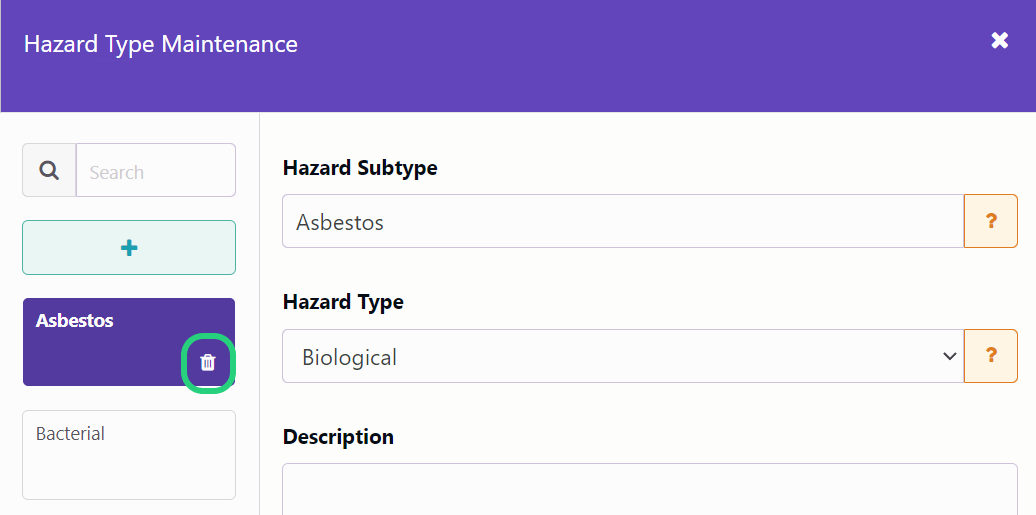Click the Hazard Type label
The width and height of the screenshot is (1036, 515).
pos(343,302)
